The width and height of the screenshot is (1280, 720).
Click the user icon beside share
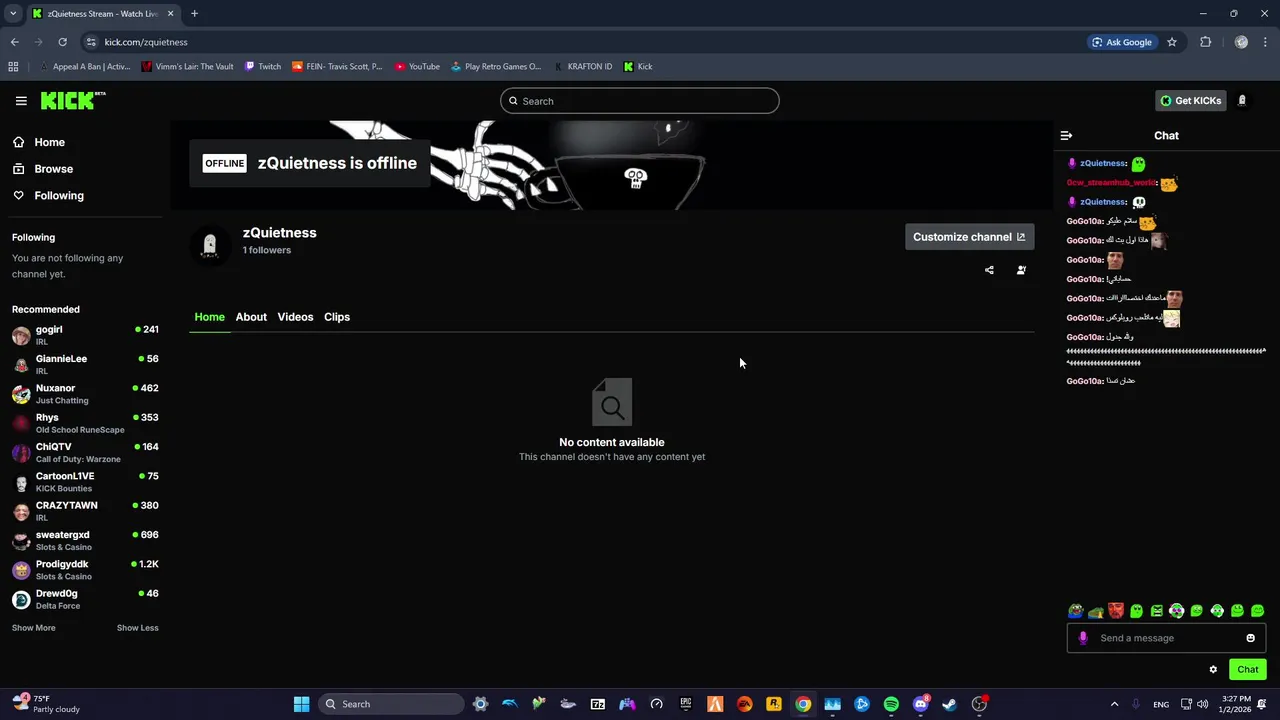pyautogui.click(x=1021, y=270)
